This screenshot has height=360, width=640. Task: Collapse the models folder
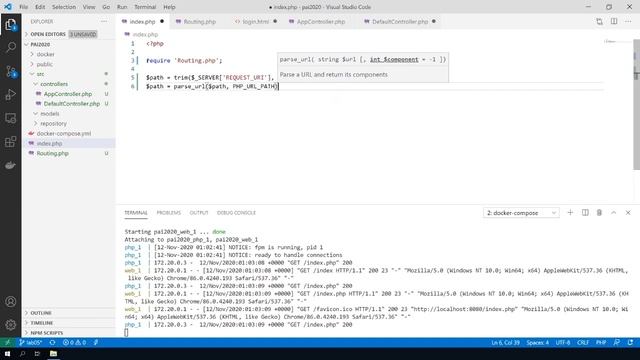point(50,113)
